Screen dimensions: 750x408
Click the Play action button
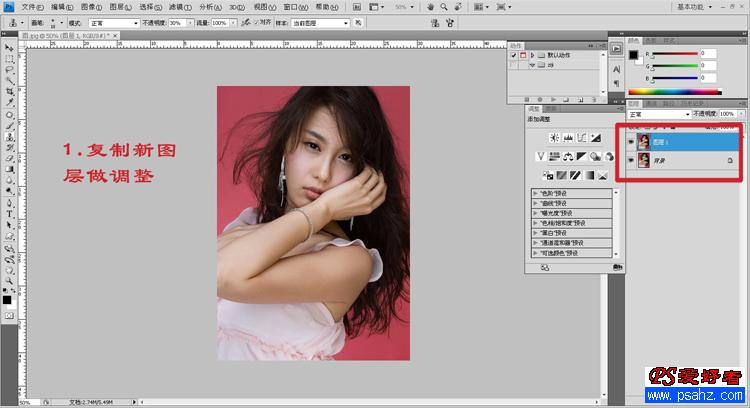pyautogui.click(x=553, y=99)
